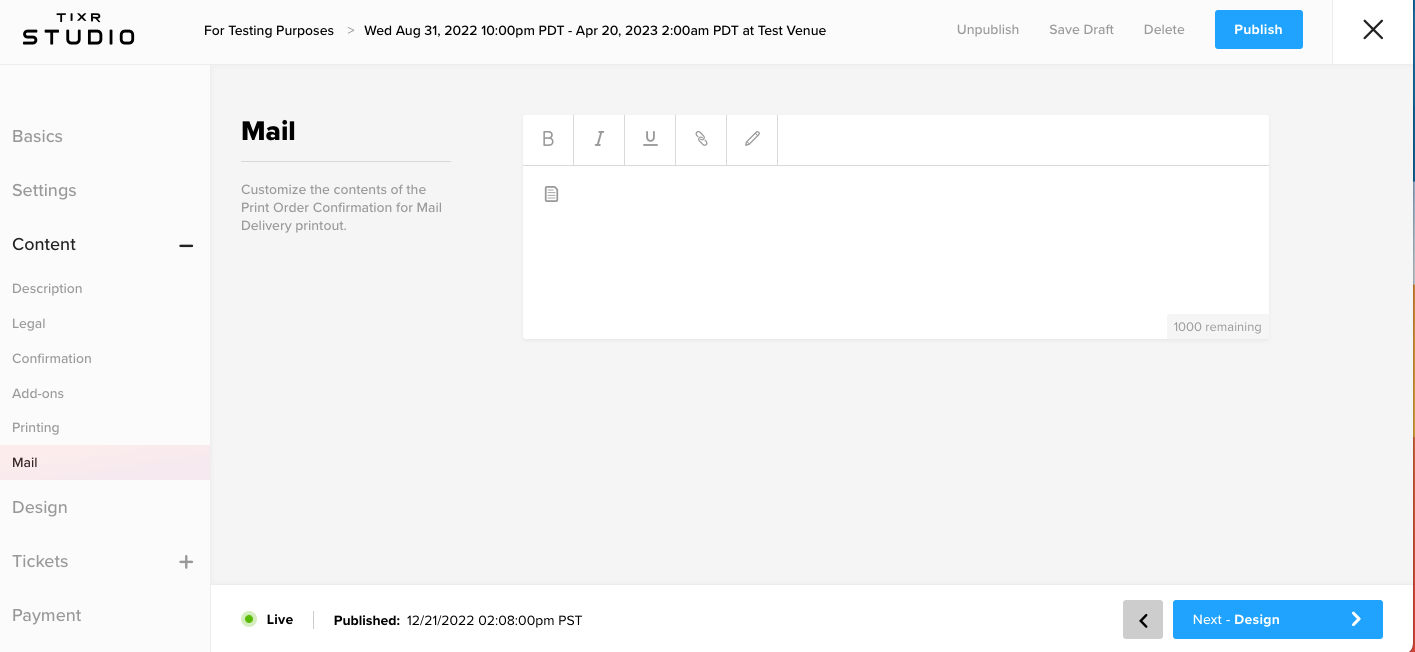Toggle italic formatting in the editor
This screenshot has width=1415, height=652.
pos(599,139)
